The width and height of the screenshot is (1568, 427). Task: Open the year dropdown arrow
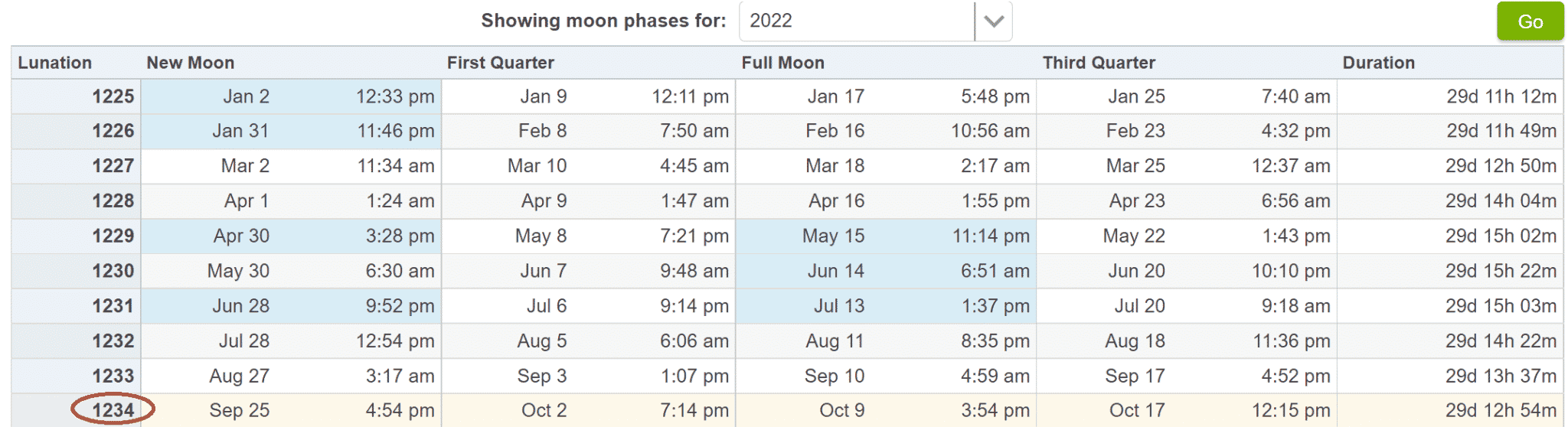coord(993,21)
